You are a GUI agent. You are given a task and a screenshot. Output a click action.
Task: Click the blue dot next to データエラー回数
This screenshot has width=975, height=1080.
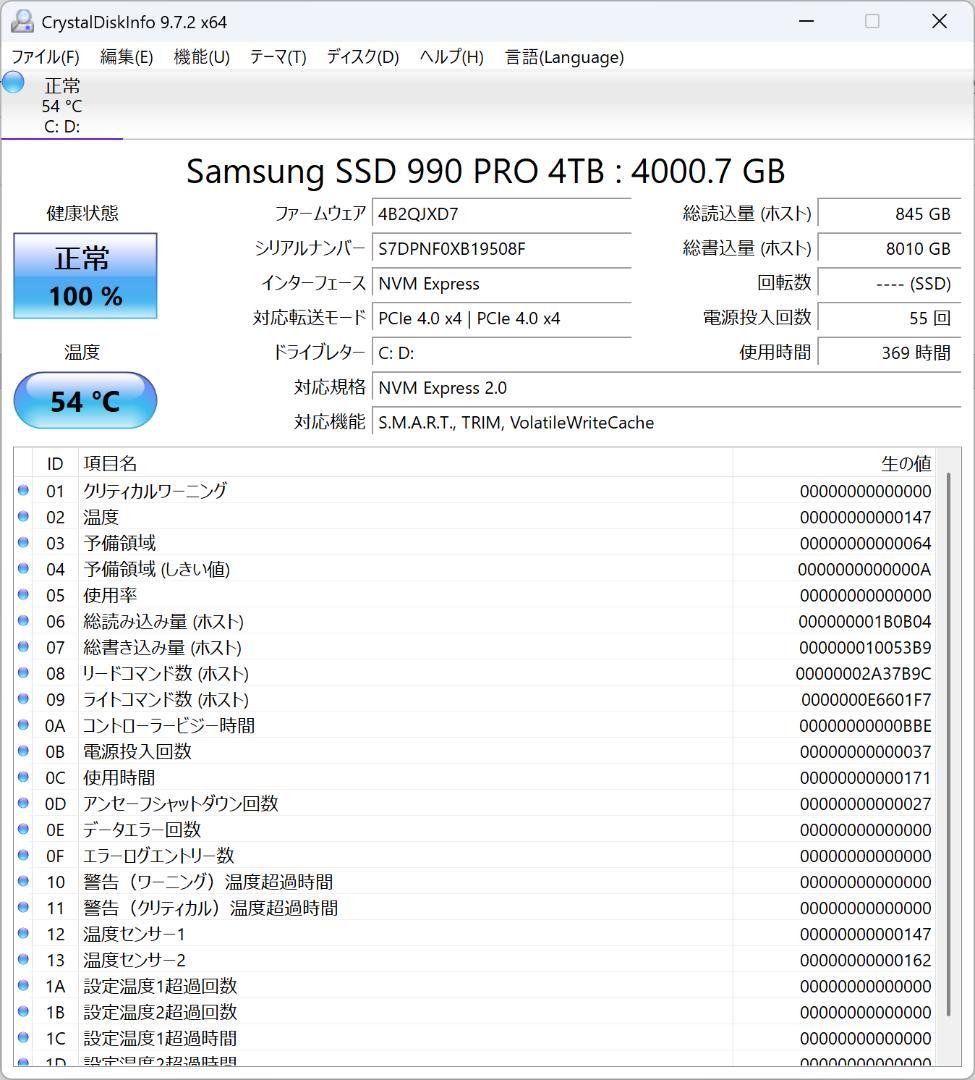coord(23,829)
